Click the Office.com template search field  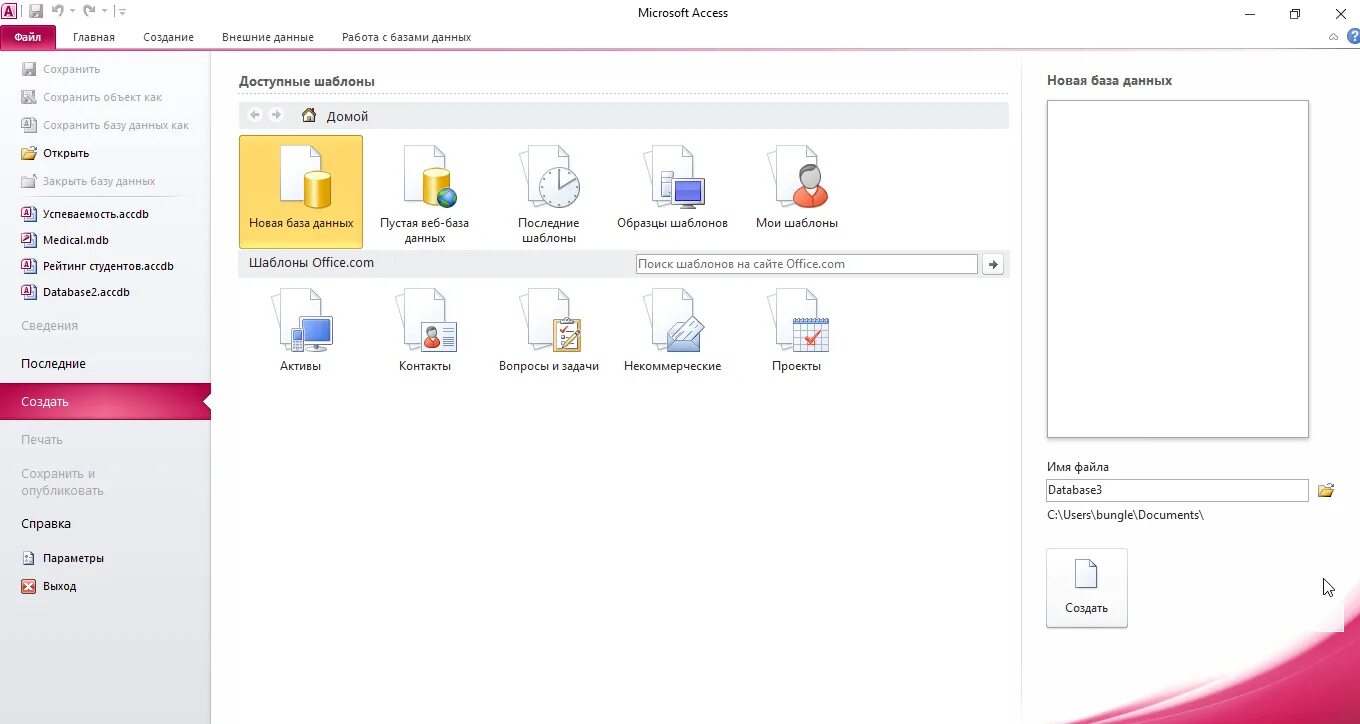pos(807,264)
